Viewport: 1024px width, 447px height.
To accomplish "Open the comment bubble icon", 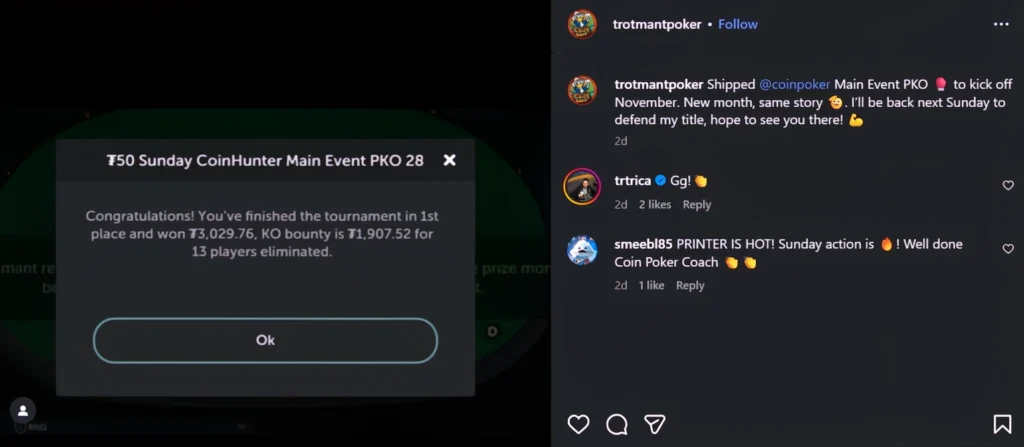I will click(x=616, y=425).
